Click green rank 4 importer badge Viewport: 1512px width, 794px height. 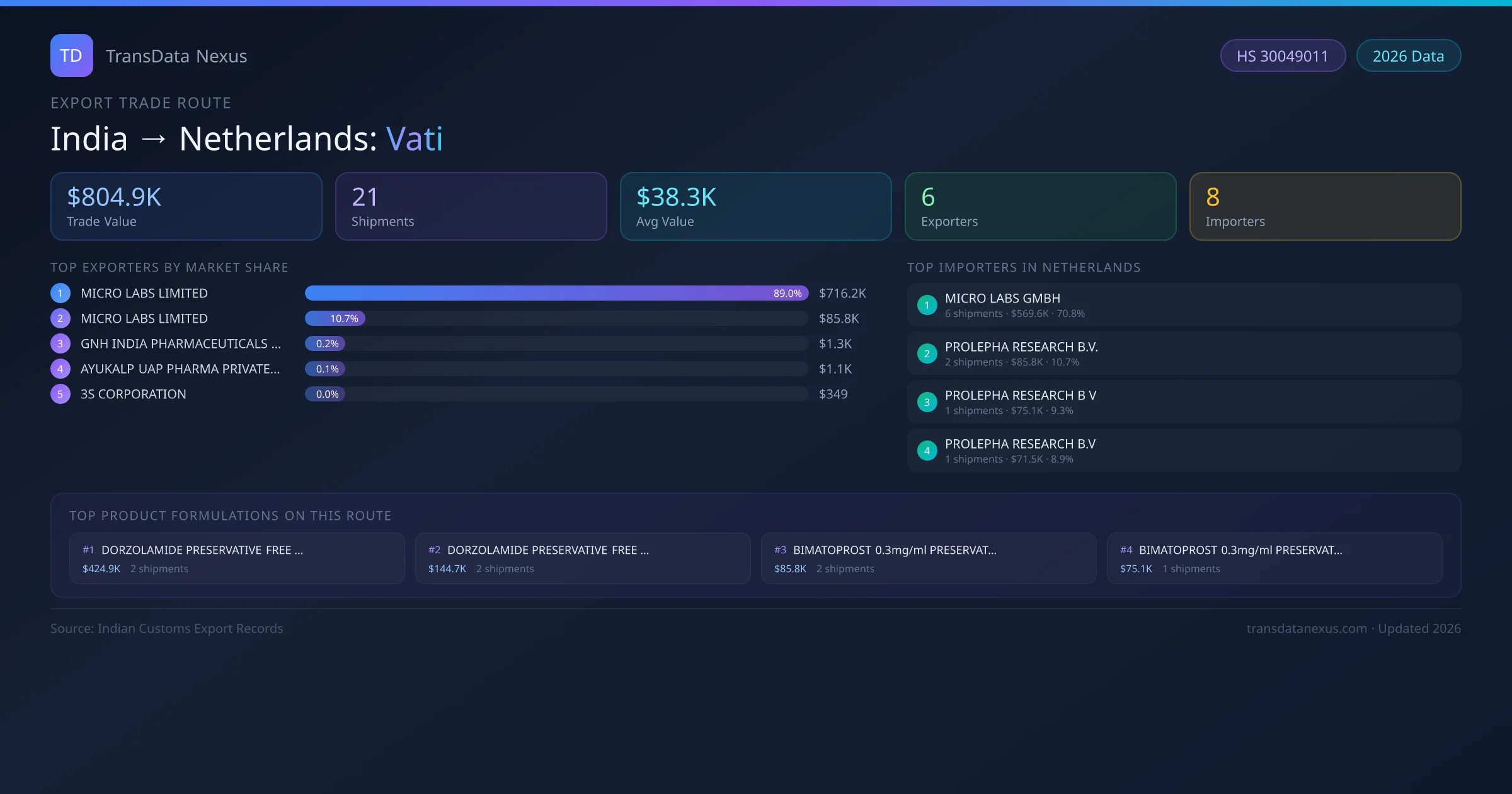[927, 451]
